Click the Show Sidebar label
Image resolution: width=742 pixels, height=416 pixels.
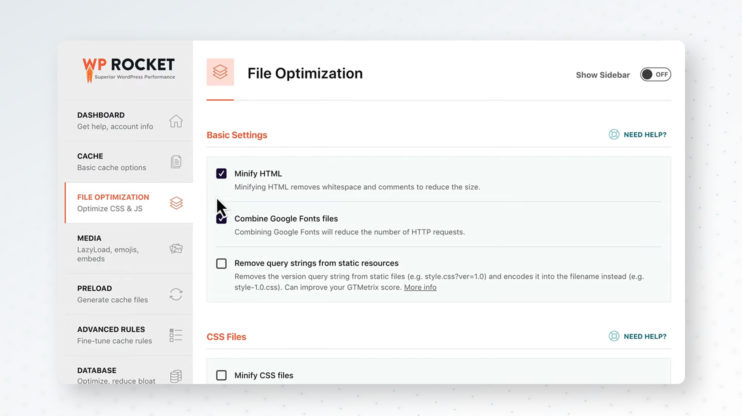coord(602,75)
